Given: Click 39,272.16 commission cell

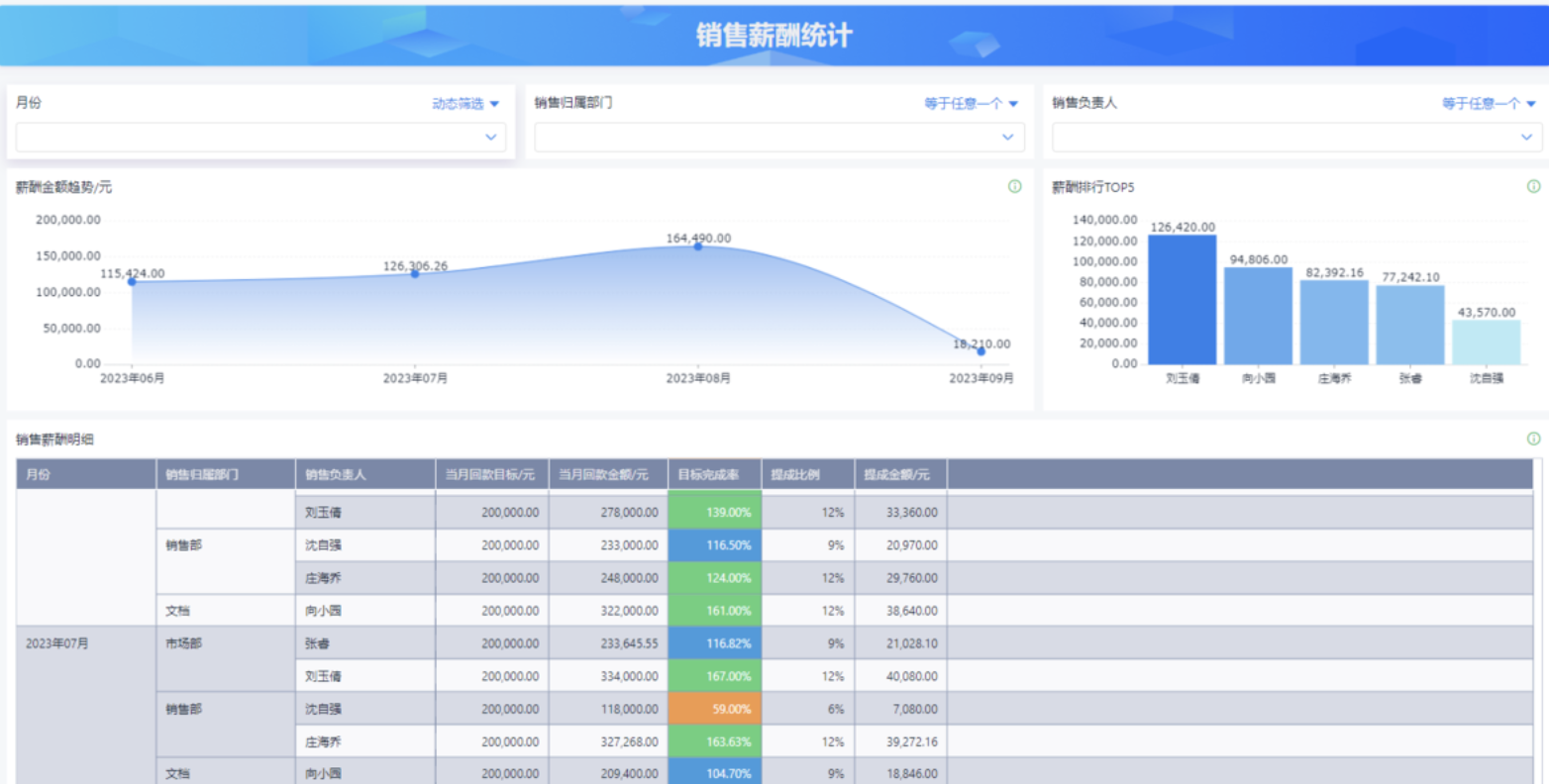Looking at the screenshot, I should pyautogui.click(x=900, y=741).
